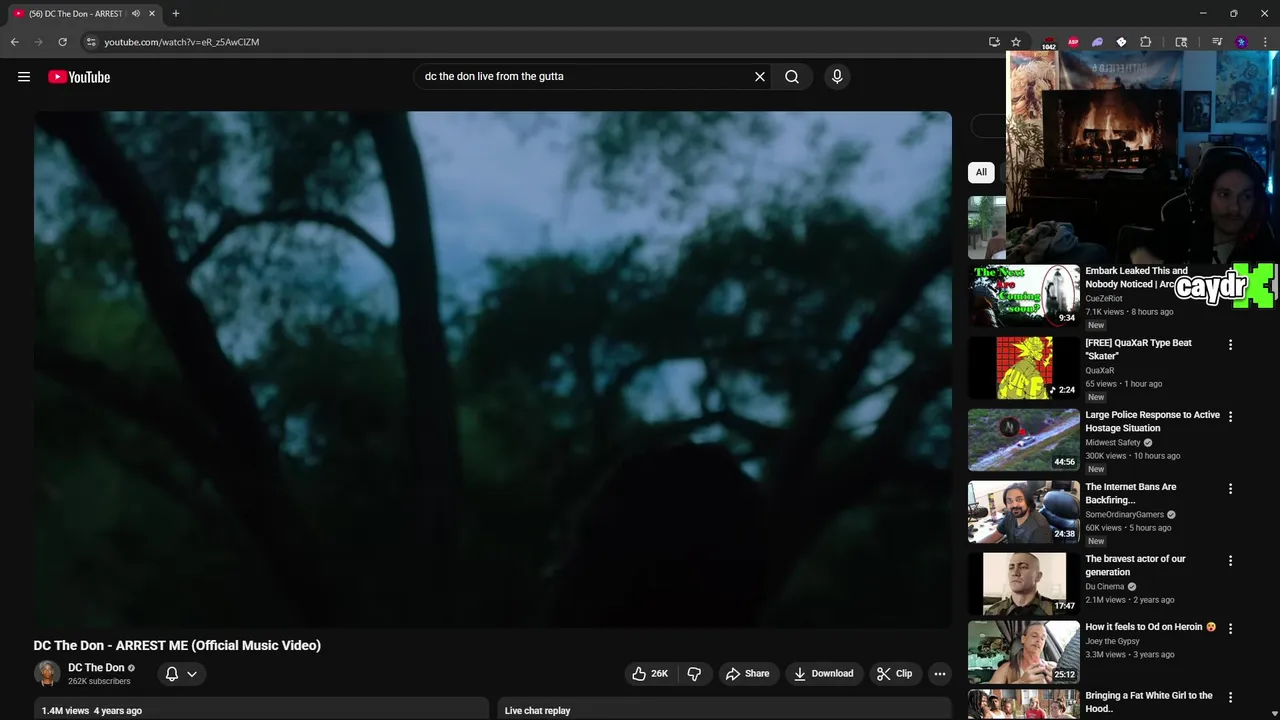Open the Chrome three-dot menu

tap(1265, 42)
